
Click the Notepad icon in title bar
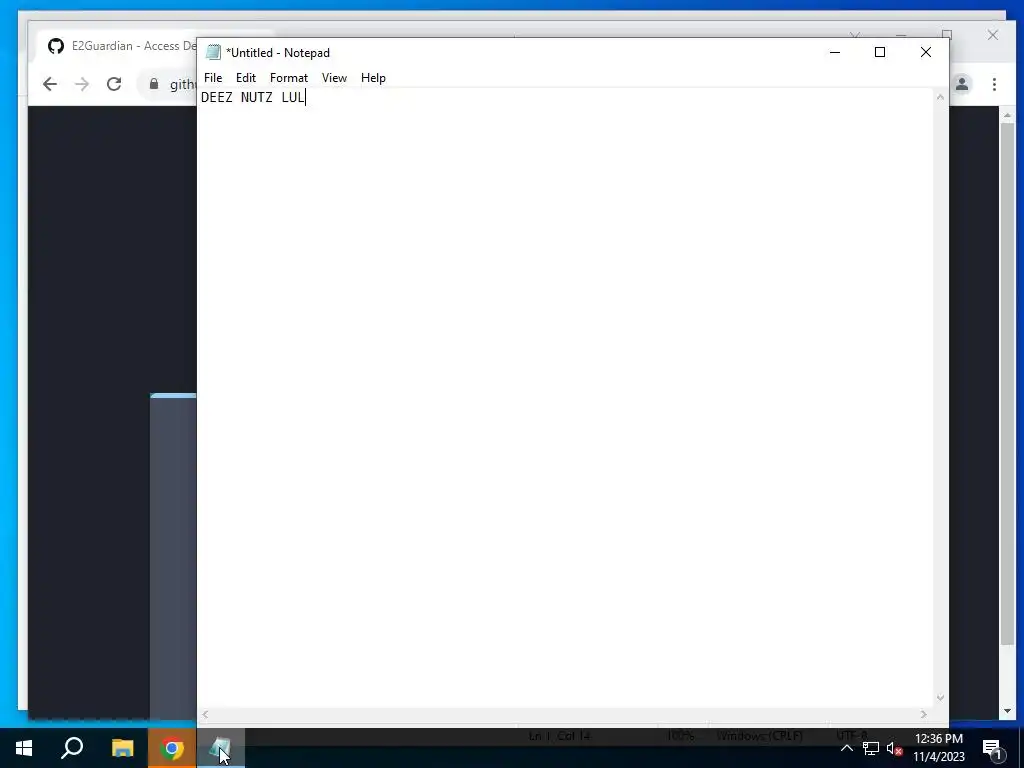[213, 53]
